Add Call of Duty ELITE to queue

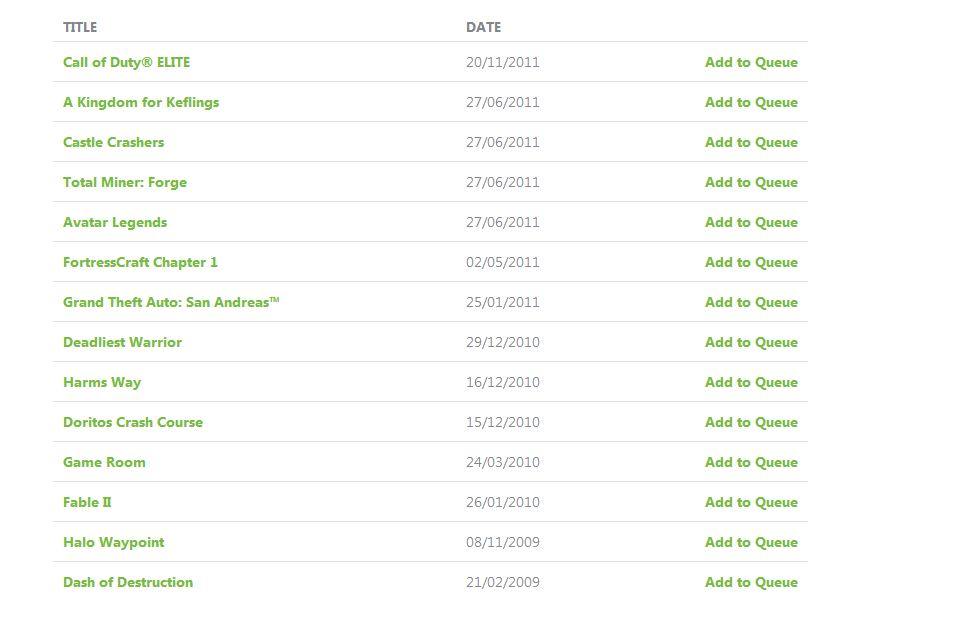[x=751, y=63]
